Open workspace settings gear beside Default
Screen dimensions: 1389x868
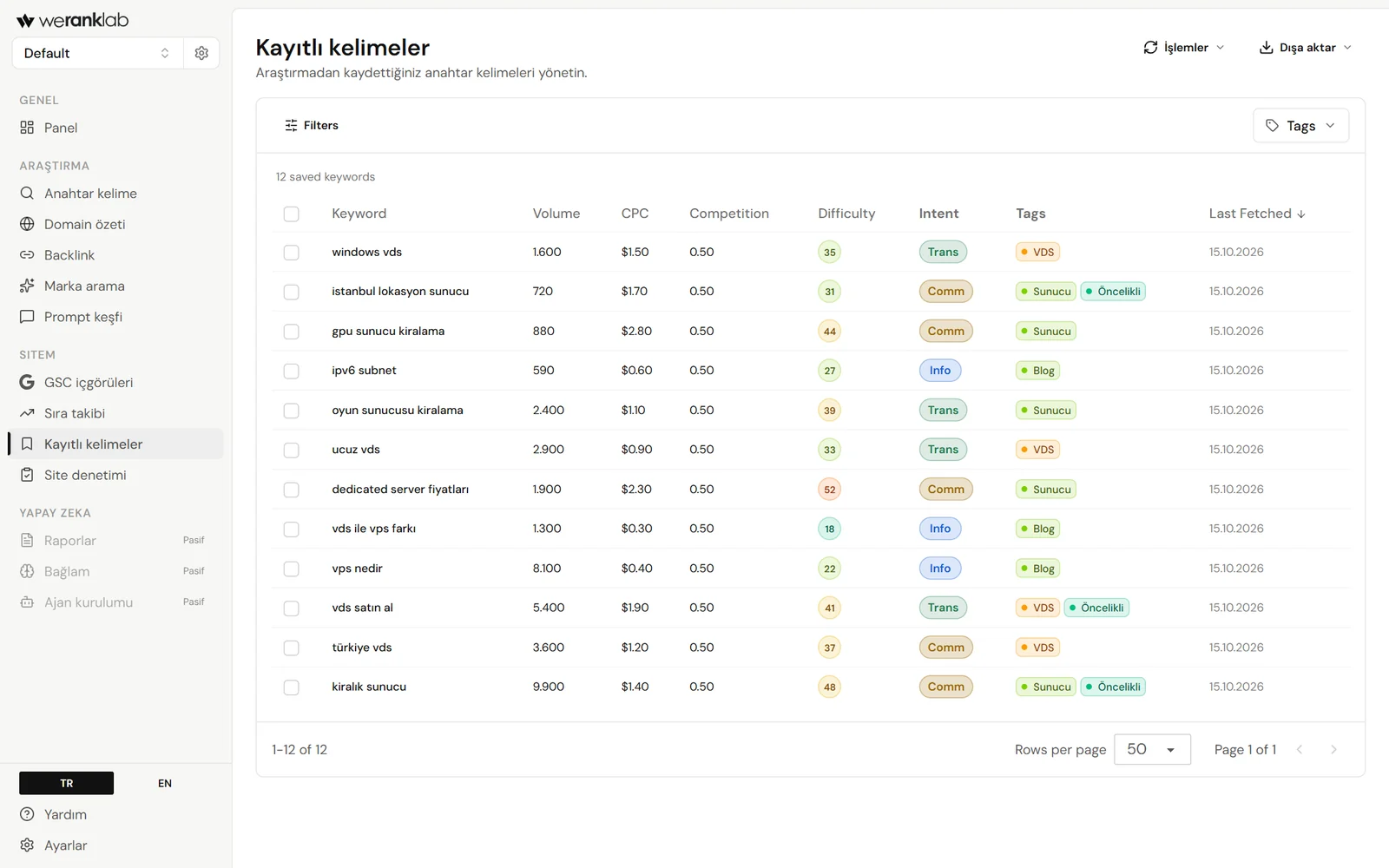201,53
